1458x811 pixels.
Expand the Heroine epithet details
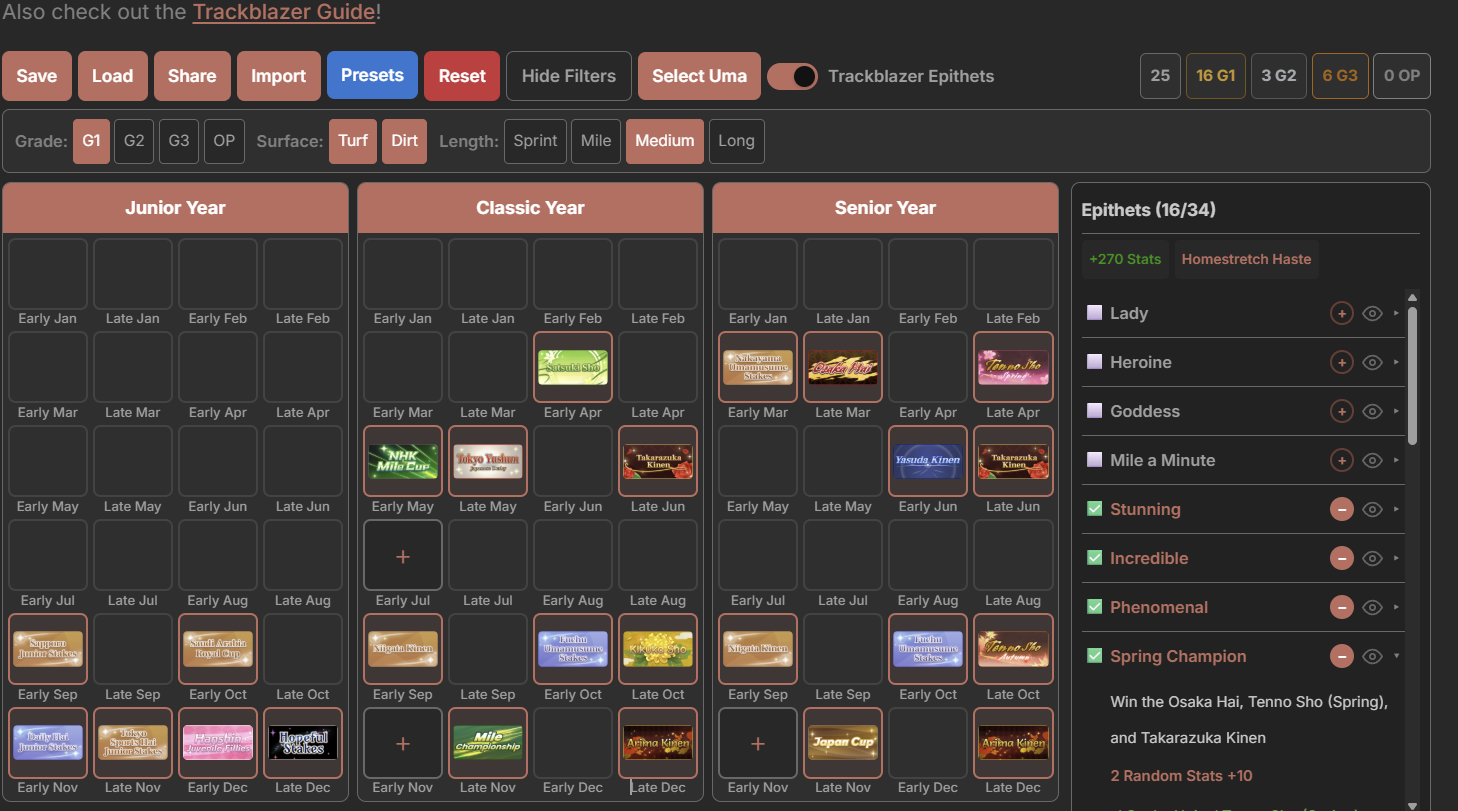click(x=1396, y=362)
